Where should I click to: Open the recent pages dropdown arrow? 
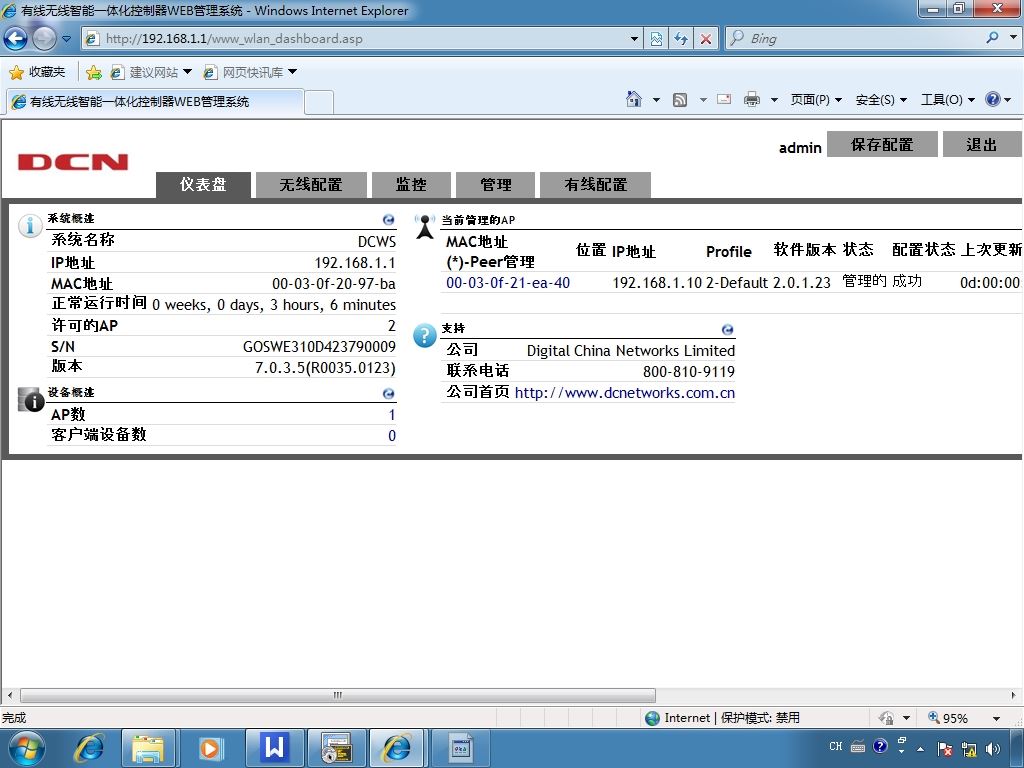[x=66, y=39]
